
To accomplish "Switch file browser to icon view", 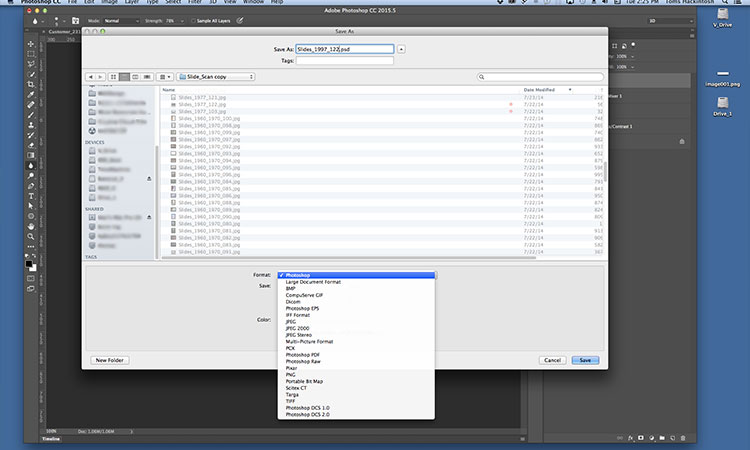I will [113, 76].
